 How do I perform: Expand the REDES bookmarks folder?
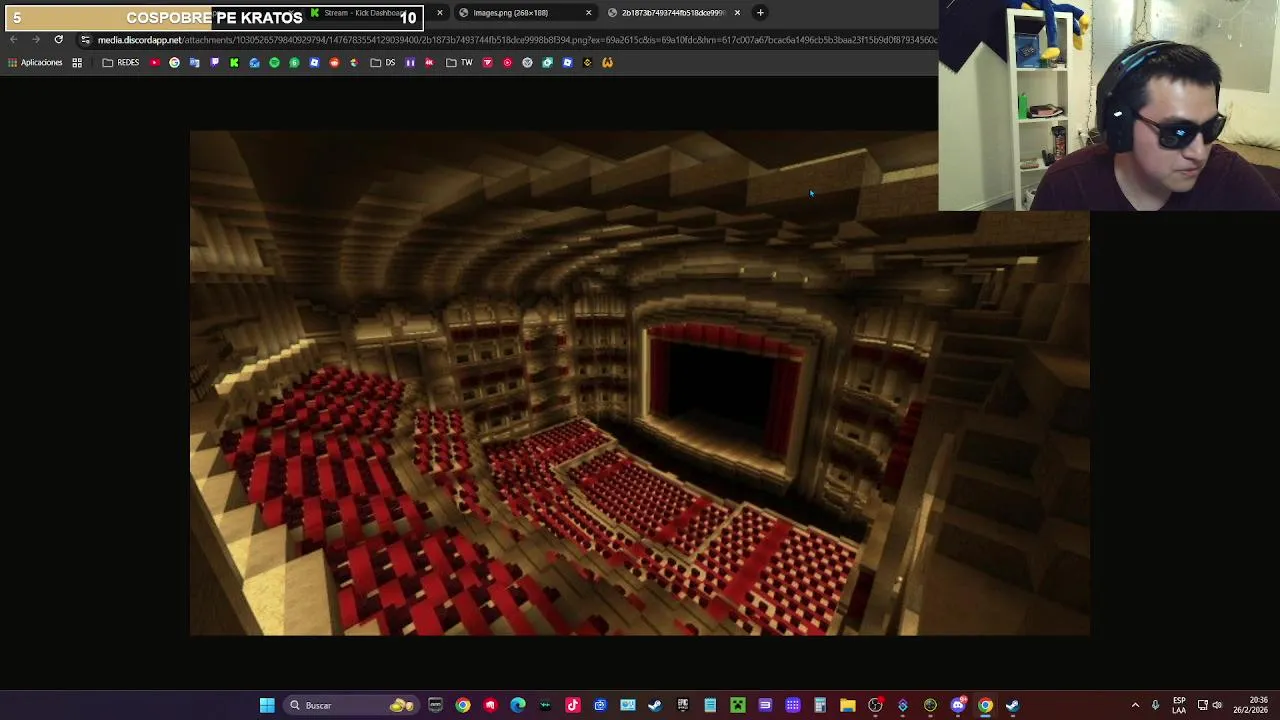pyautogui.click(x=121, y=62)
